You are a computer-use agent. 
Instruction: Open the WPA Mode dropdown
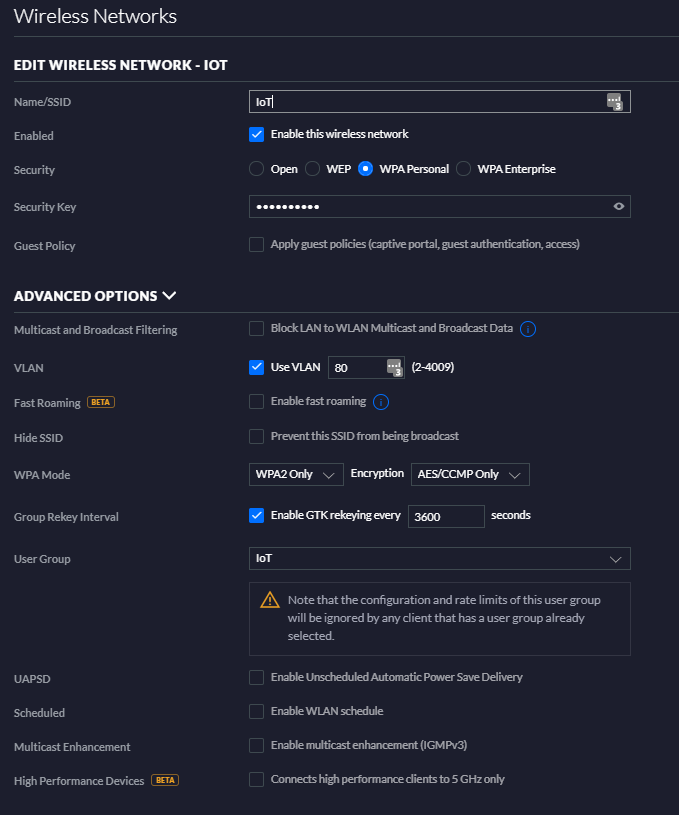[296, 474]
